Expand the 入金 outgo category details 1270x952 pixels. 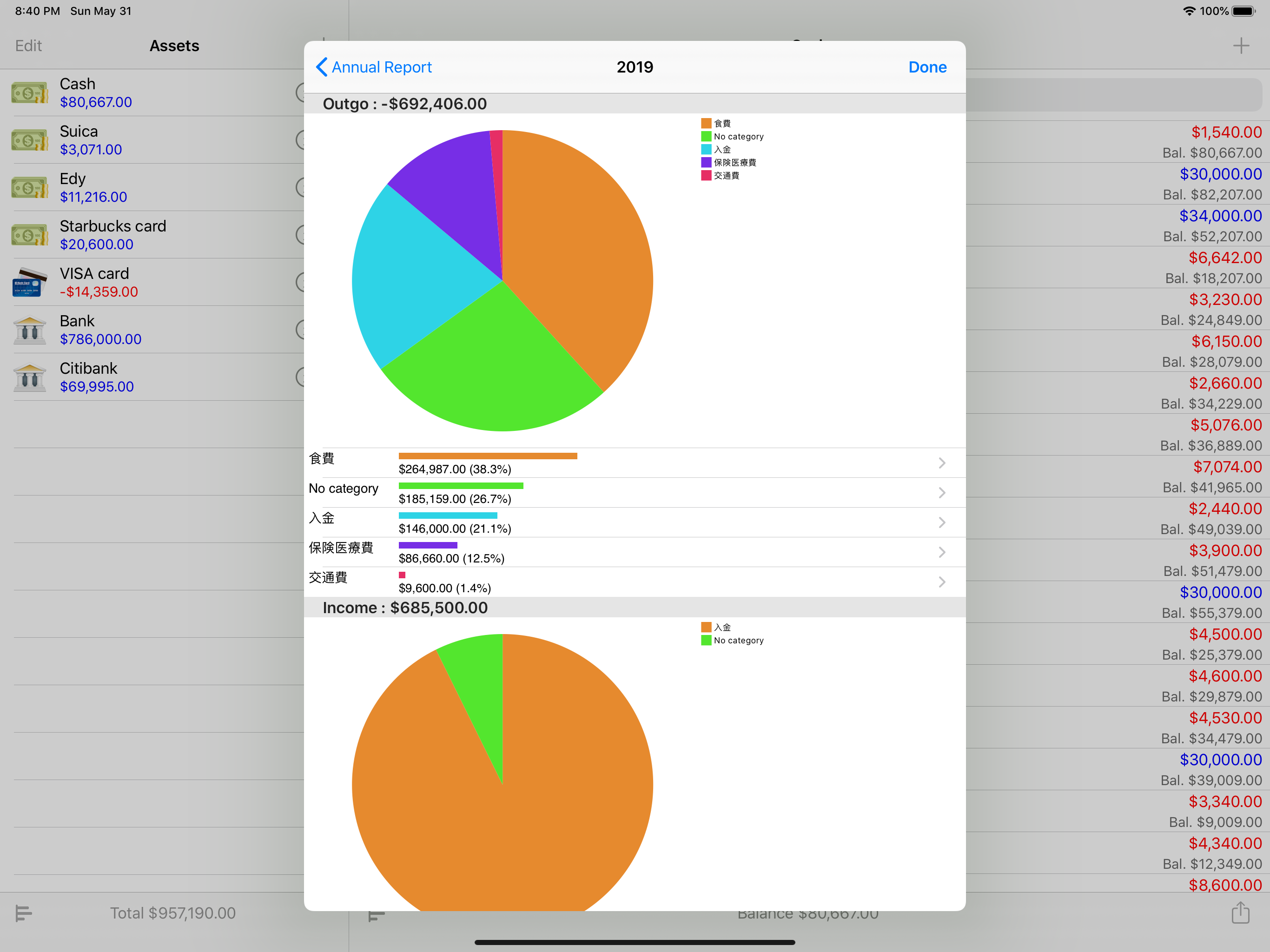pos(942,522)
